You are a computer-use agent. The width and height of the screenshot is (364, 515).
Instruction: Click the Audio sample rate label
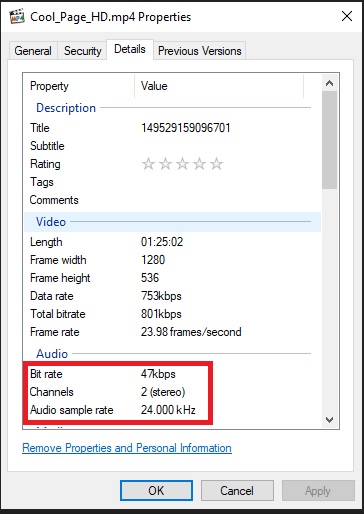tap(72, 410)
